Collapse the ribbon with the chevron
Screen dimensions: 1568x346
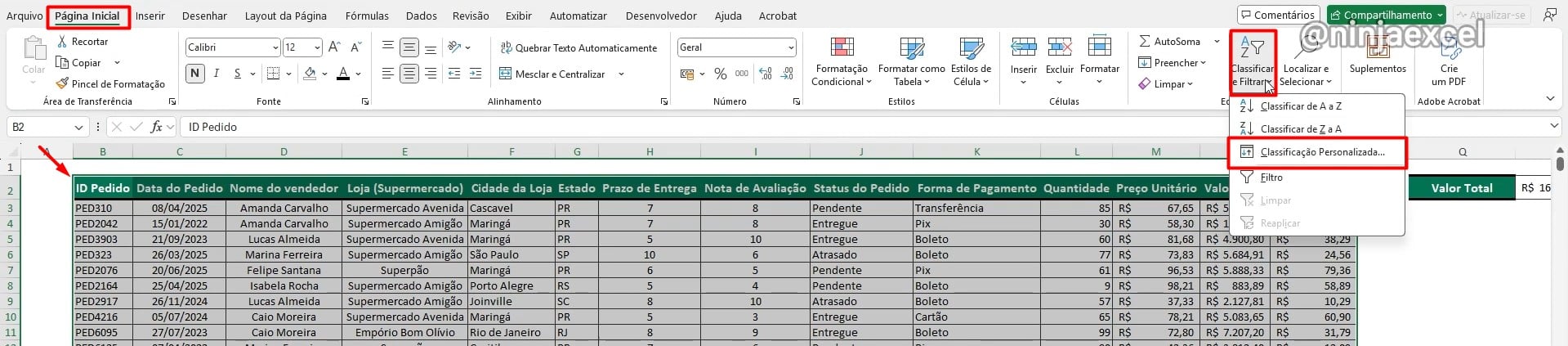click(1550, 99)
